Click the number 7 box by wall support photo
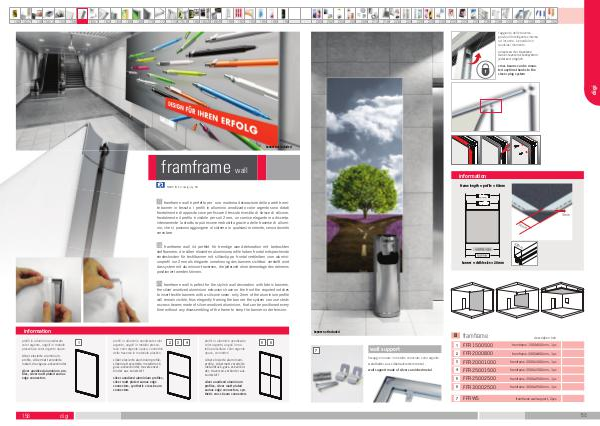Image resolution: width=600 pixels, height=426 pixels. coord(316,350)
